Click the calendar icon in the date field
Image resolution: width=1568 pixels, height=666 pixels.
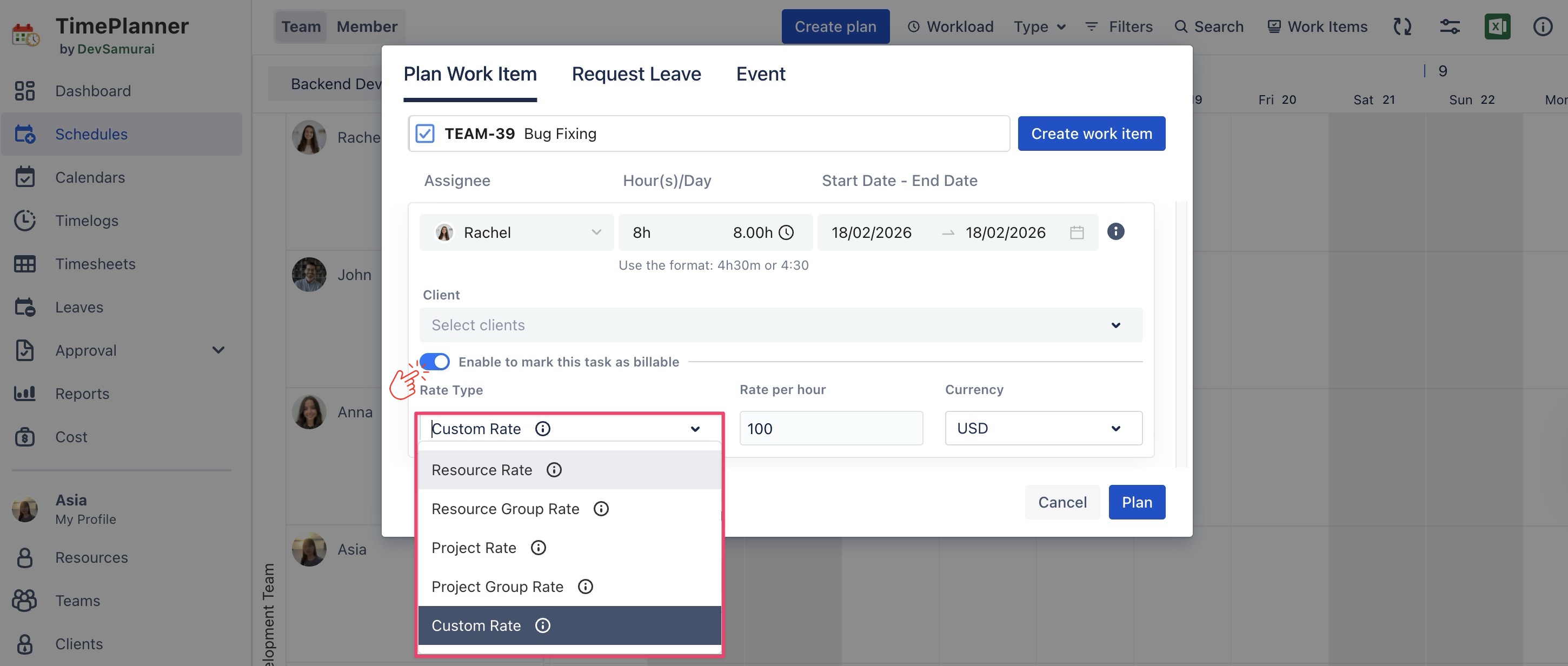(x=1076, y=232)
